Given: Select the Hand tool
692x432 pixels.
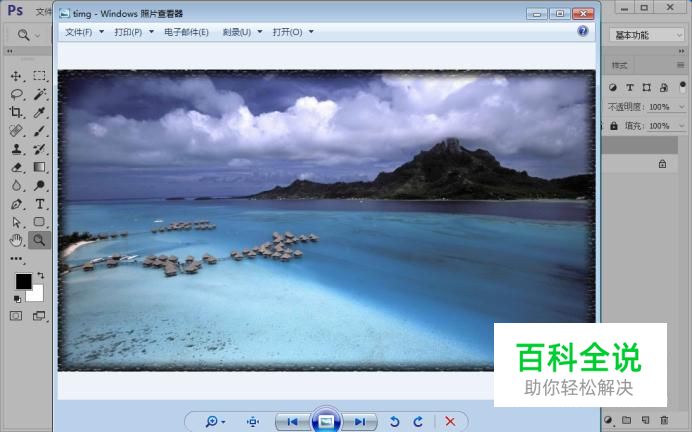Looking at the screenshot, I should pyautogui.click(x=16, y=240).
